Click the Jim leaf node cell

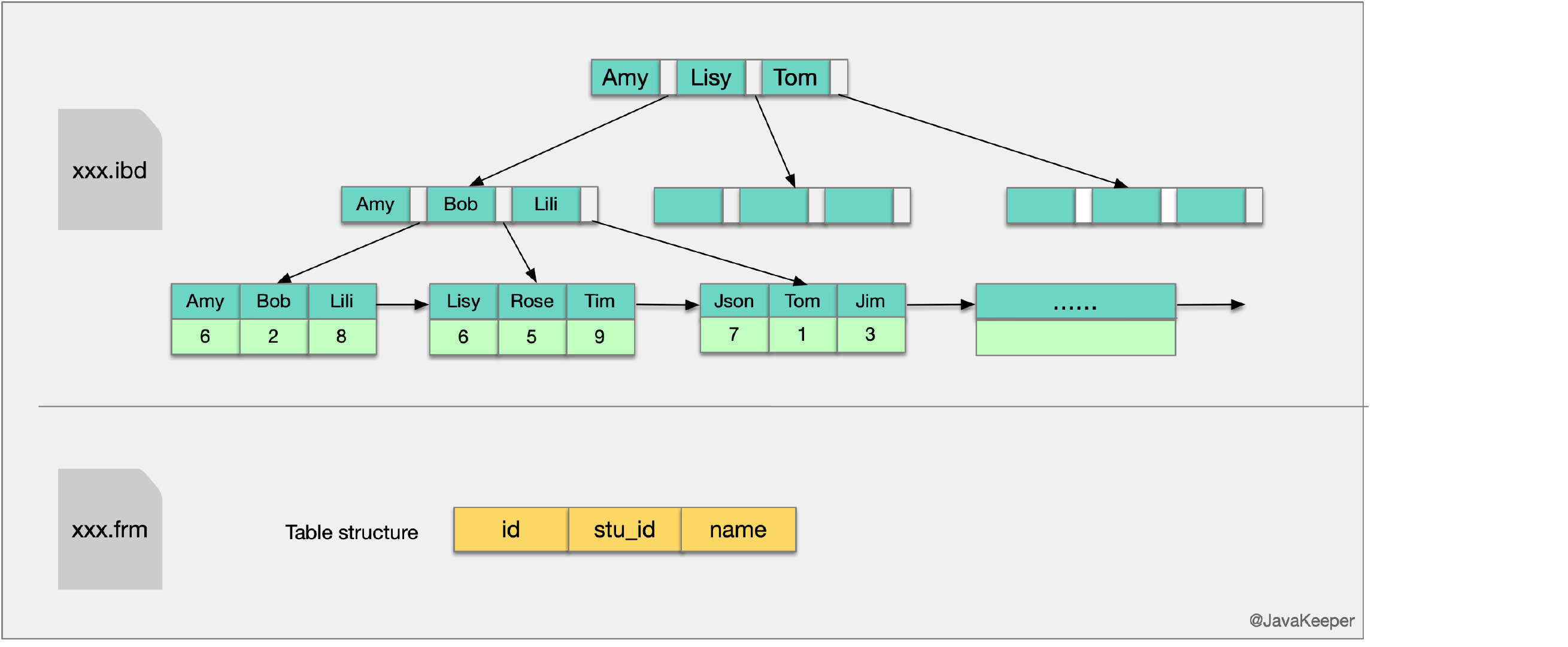coord(870,301)
